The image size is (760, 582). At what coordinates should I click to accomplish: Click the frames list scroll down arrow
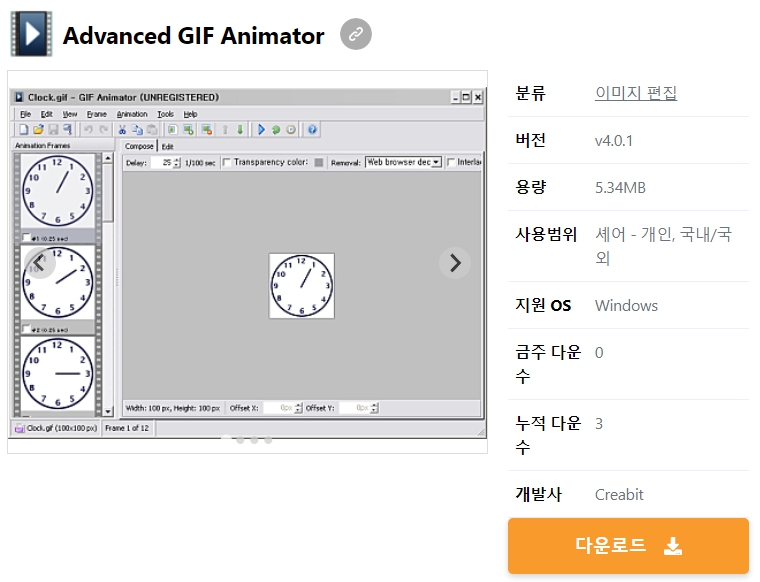(x=108, y=411)
